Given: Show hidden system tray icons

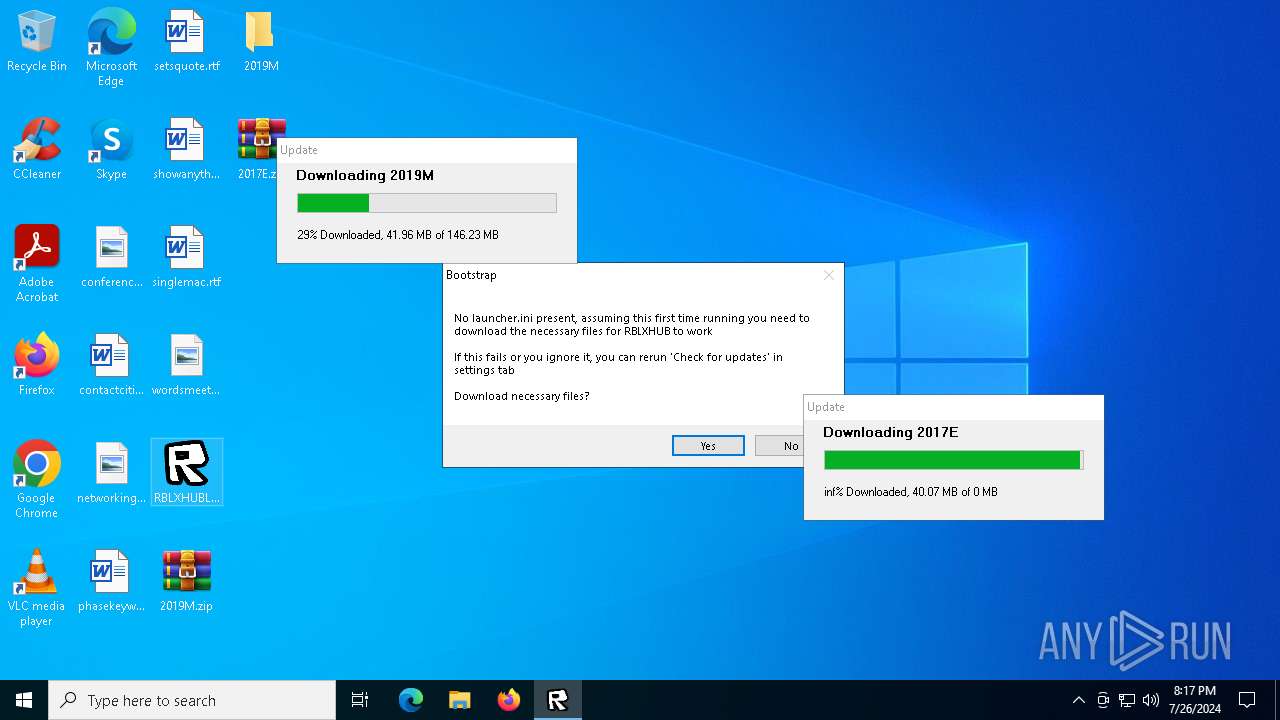Looking at the screenshot, I should 1078,700.
